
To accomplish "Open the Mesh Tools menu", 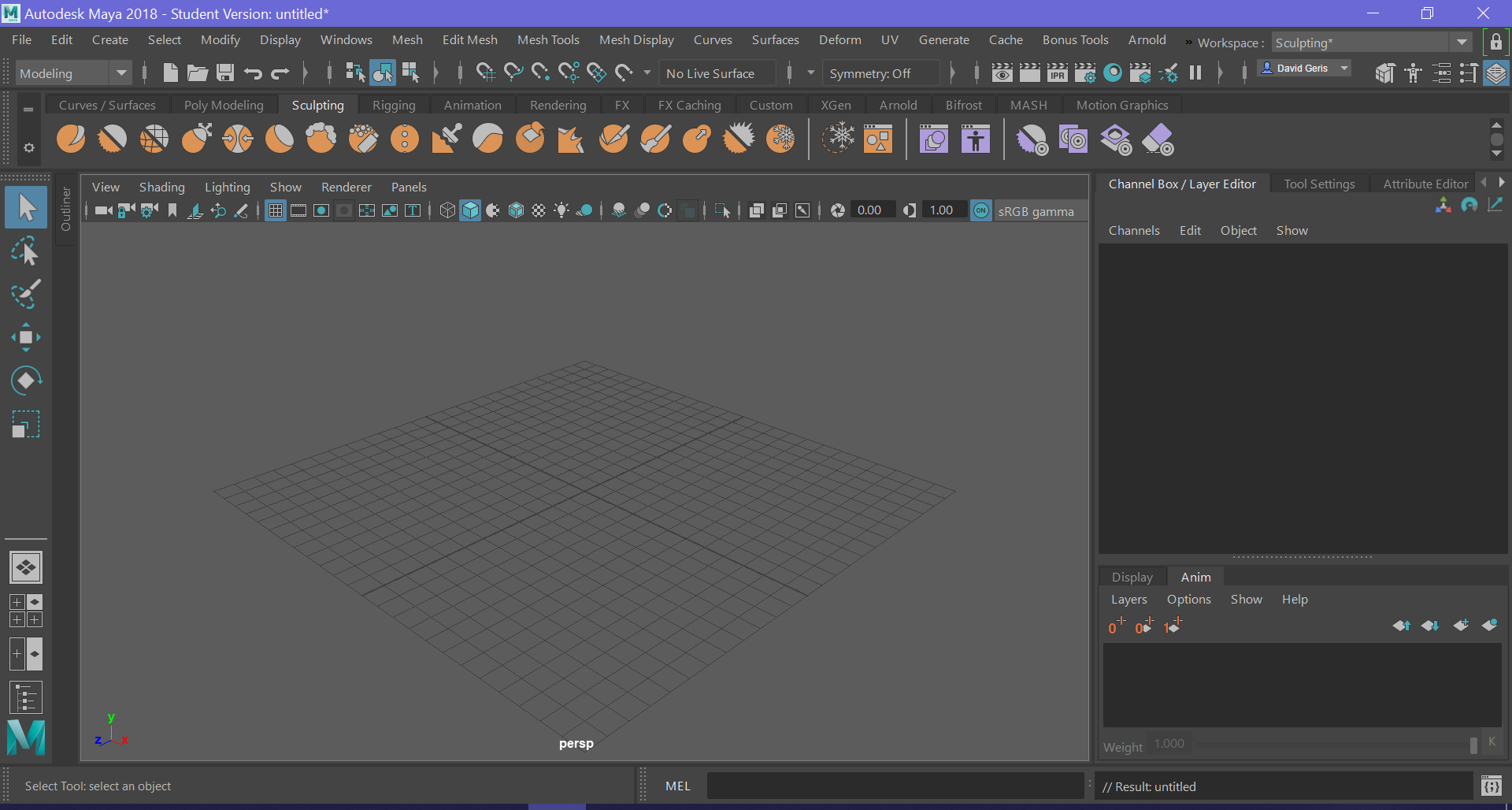I will click(x=548, y=39).
